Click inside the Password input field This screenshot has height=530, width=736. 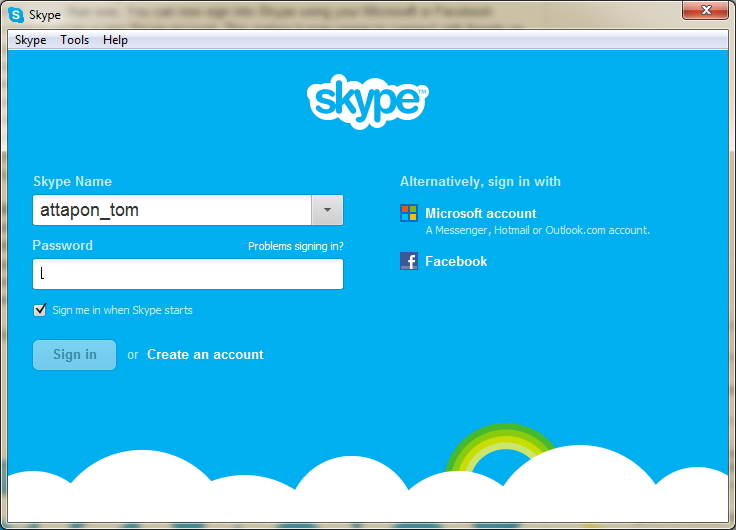pos(188,274)
